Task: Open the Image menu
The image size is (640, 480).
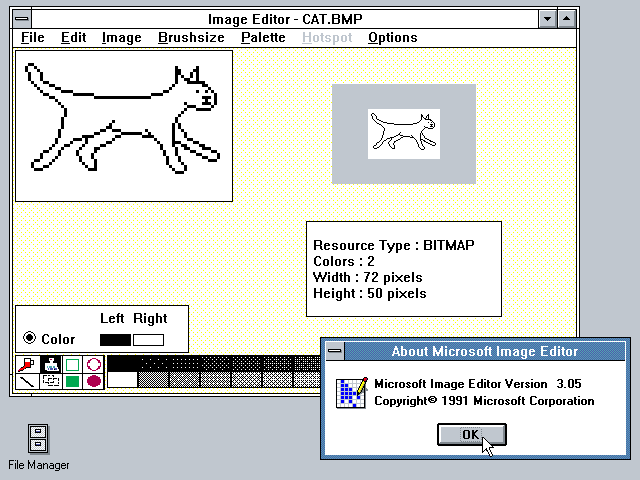Action: click(122, 38)
